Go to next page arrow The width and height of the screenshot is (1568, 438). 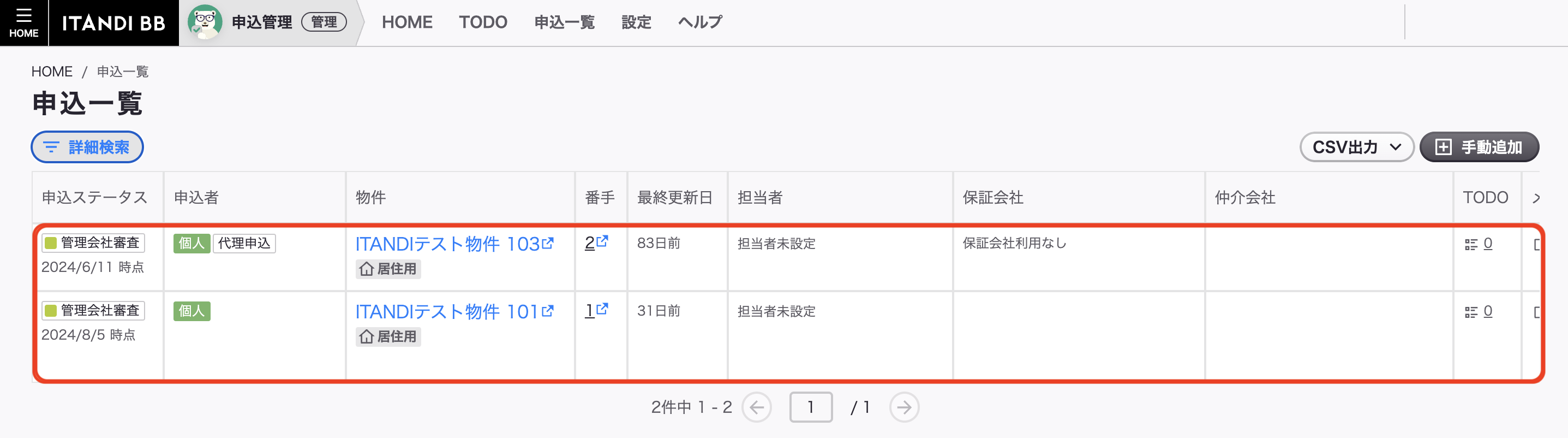point(904,407)
